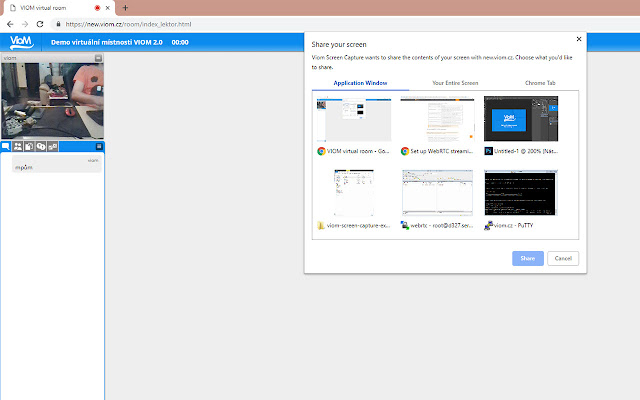Click PuTTY icon beside viom.cz label

(489, 225)
